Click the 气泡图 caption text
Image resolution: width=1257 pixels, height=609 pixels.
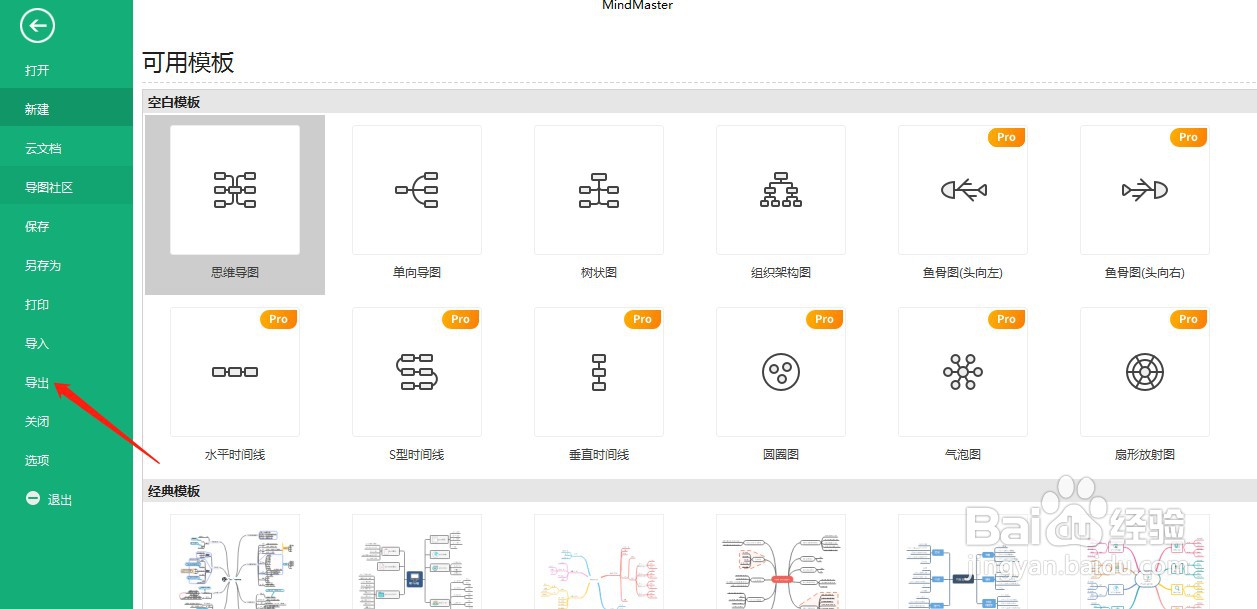point(963,454)
